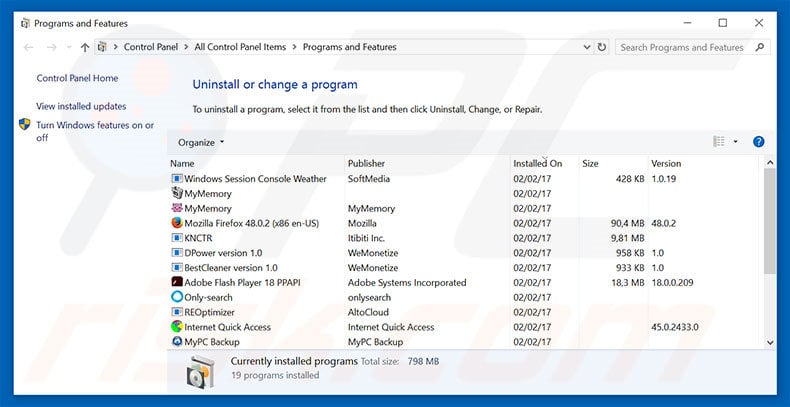
Task: Click the SoftMedia publisher cell
Action: (x=369, y=179)
